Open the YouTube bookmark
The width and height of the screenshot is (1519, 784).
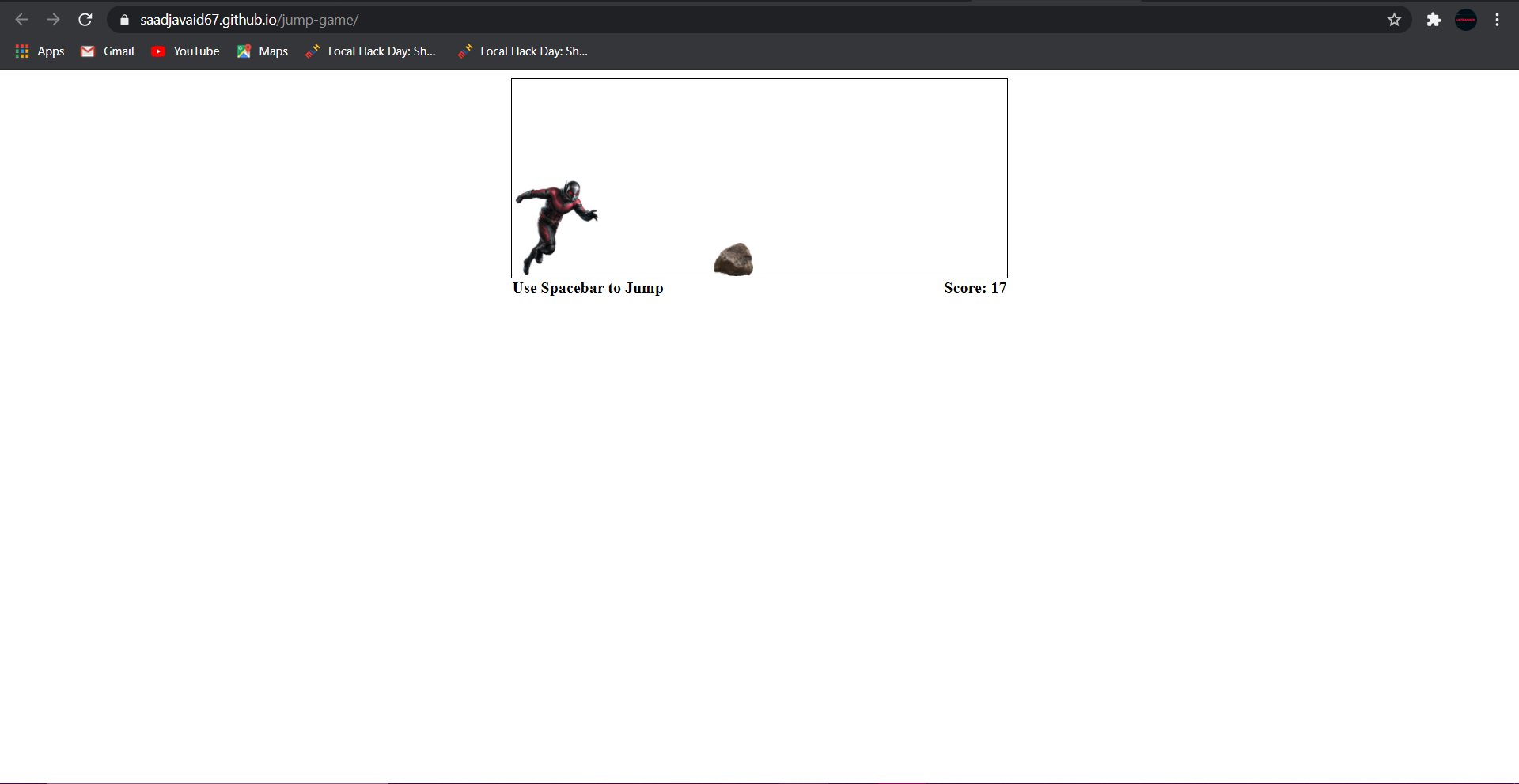coord(185,51)
